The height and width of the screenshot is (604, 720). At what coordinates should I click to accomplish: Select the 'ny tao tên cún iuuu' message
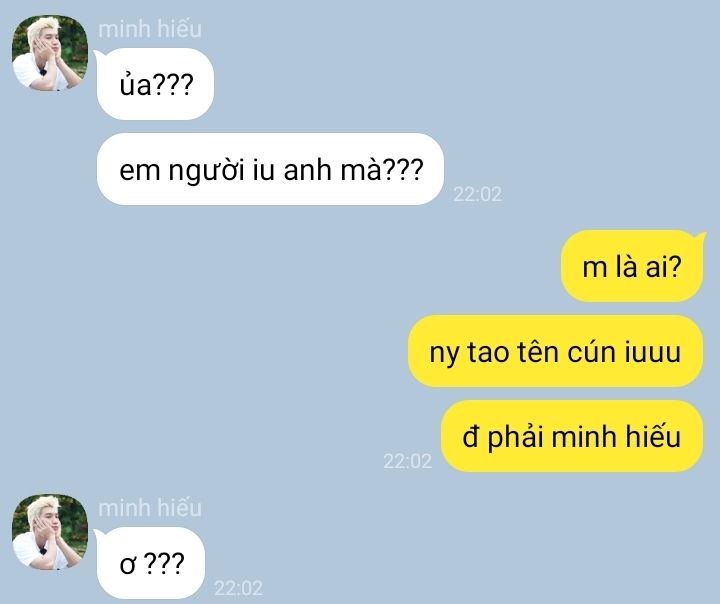pos(555,351)
